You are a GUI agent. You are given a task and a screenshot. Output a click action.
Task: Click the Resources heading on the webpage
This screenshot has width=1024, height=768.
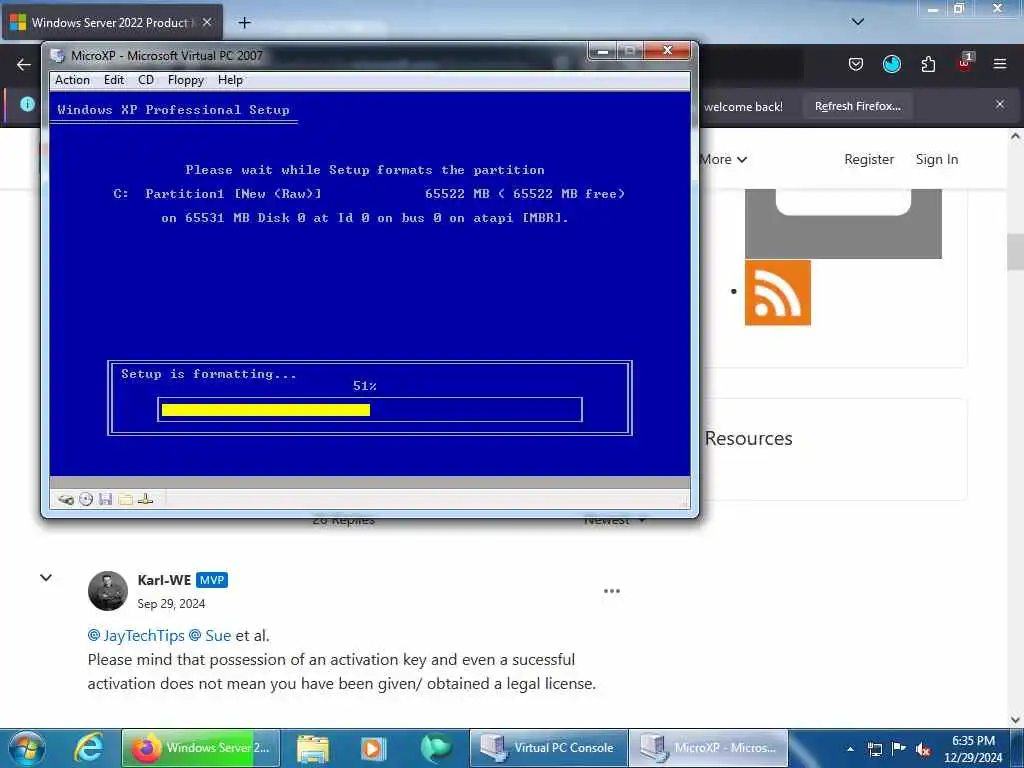[x=748, y=438]
